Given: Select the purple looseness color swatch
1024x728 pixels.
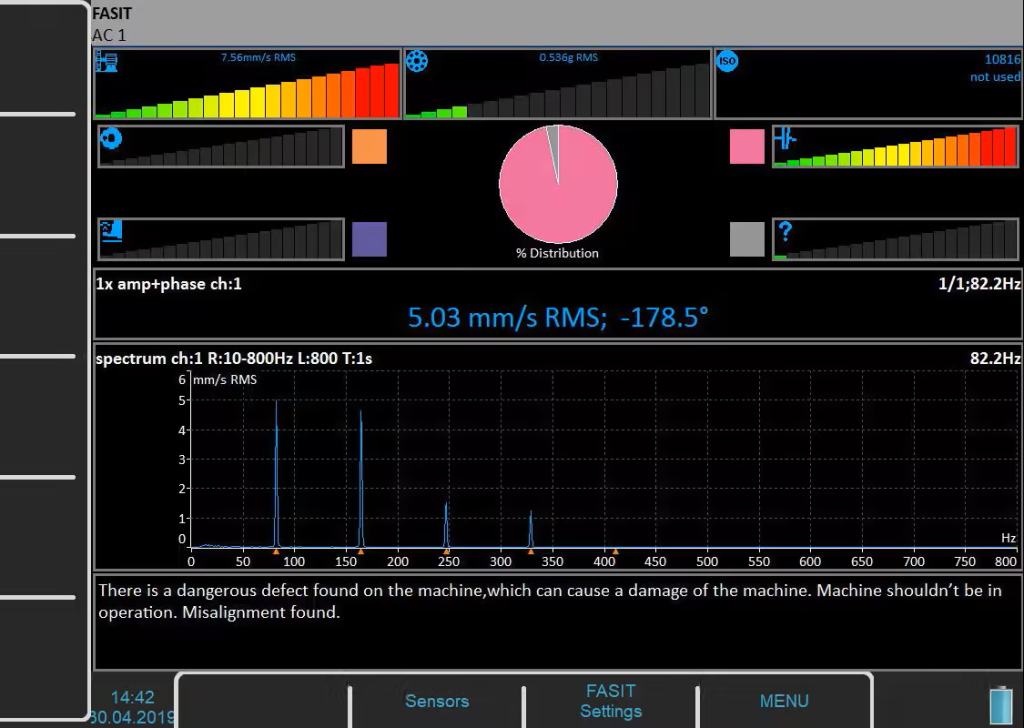Looking at the screenshot, I should (369, 239).
